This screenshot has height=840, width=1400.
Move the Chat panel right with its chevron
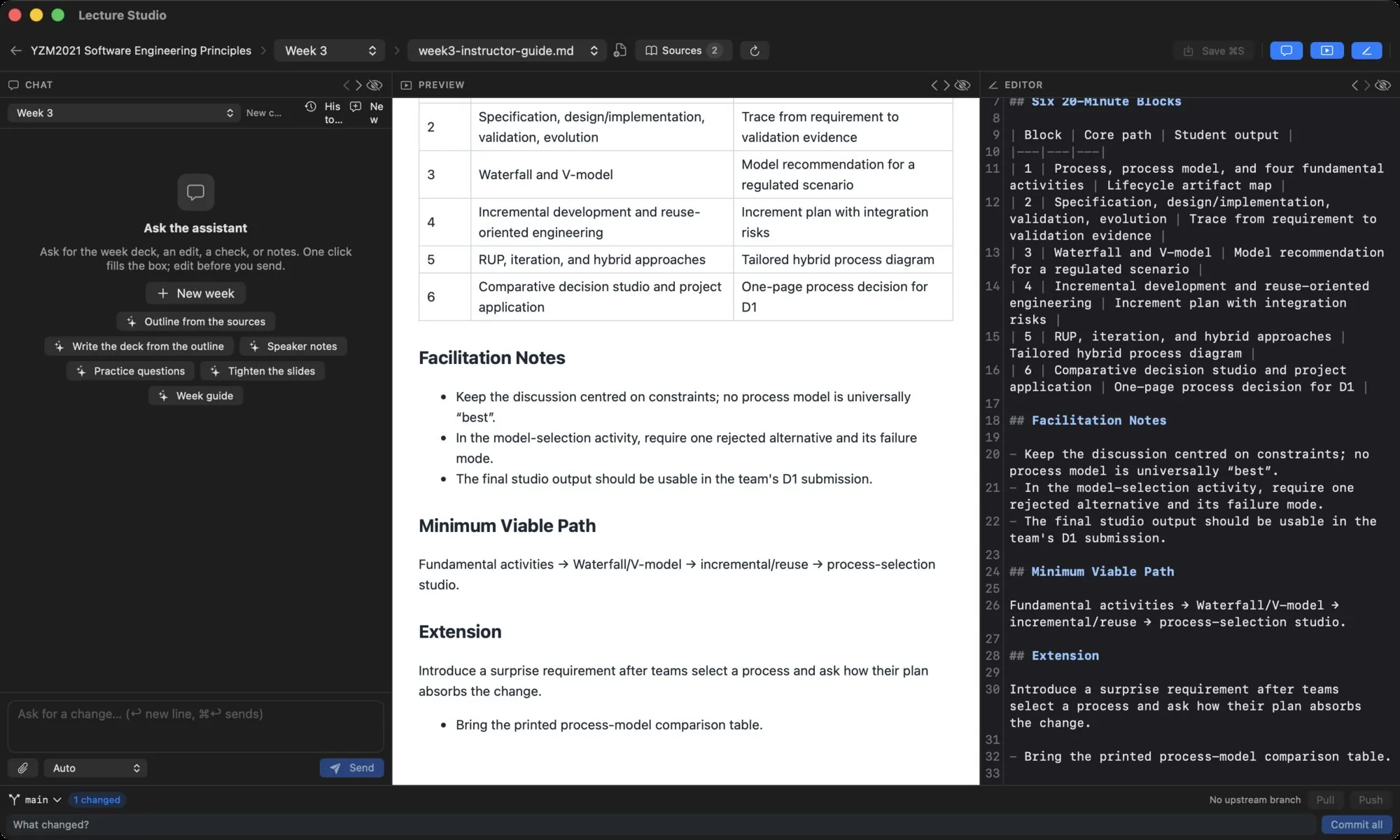(358, 85)
